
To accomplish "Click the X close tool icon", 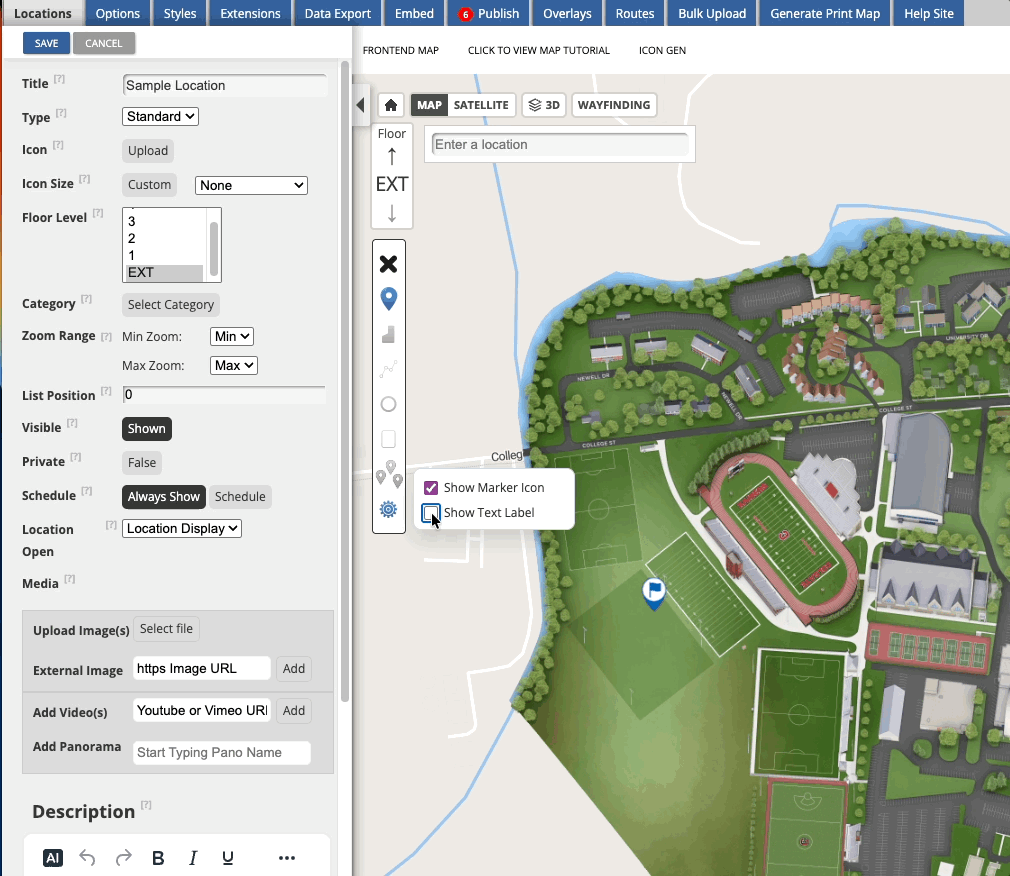I will click(389, 264).
